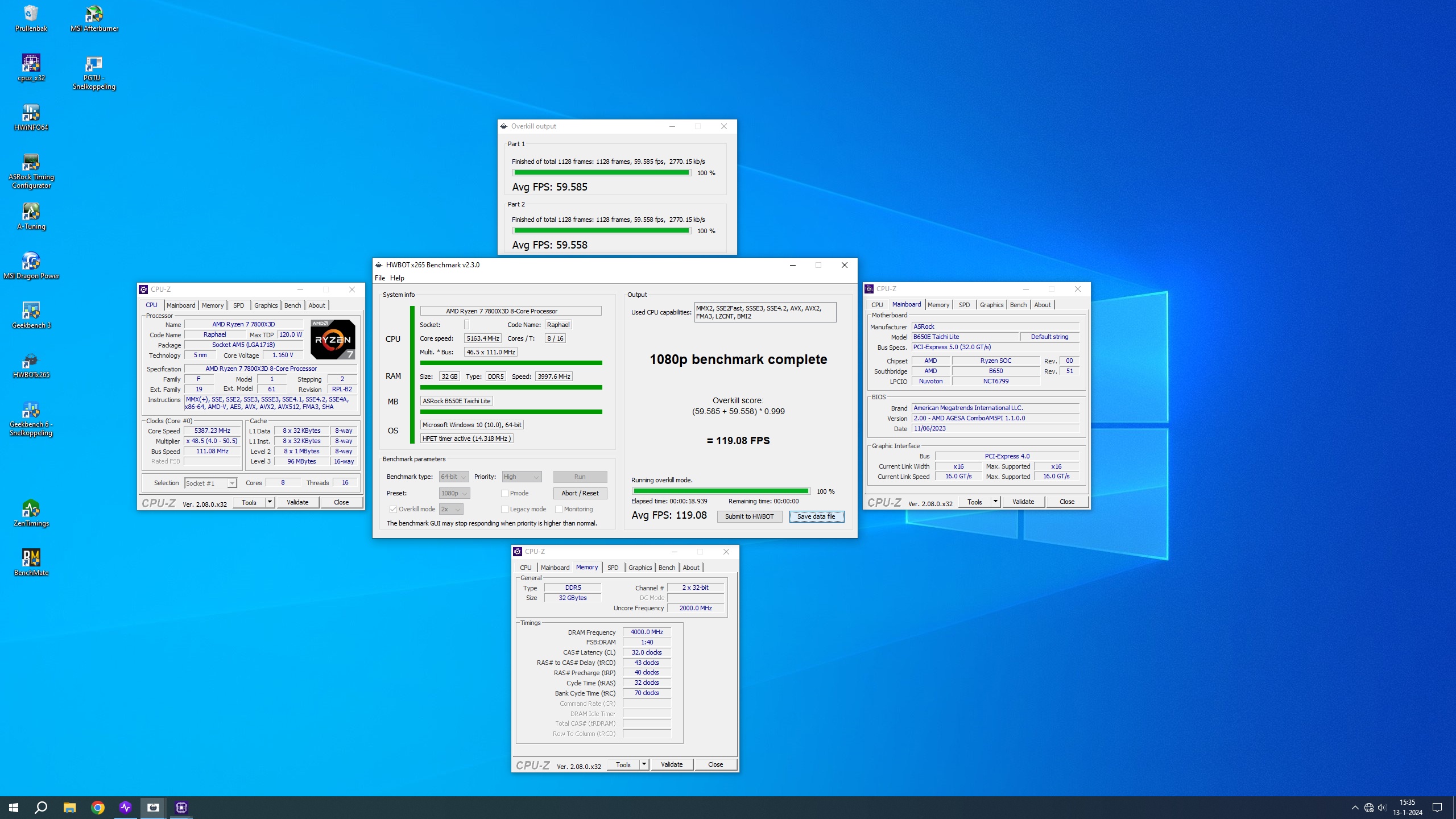The height and width of the screenshot is (819, 1456).
Task: Enable the Monitoring checkbox
Action: point(559,509)
